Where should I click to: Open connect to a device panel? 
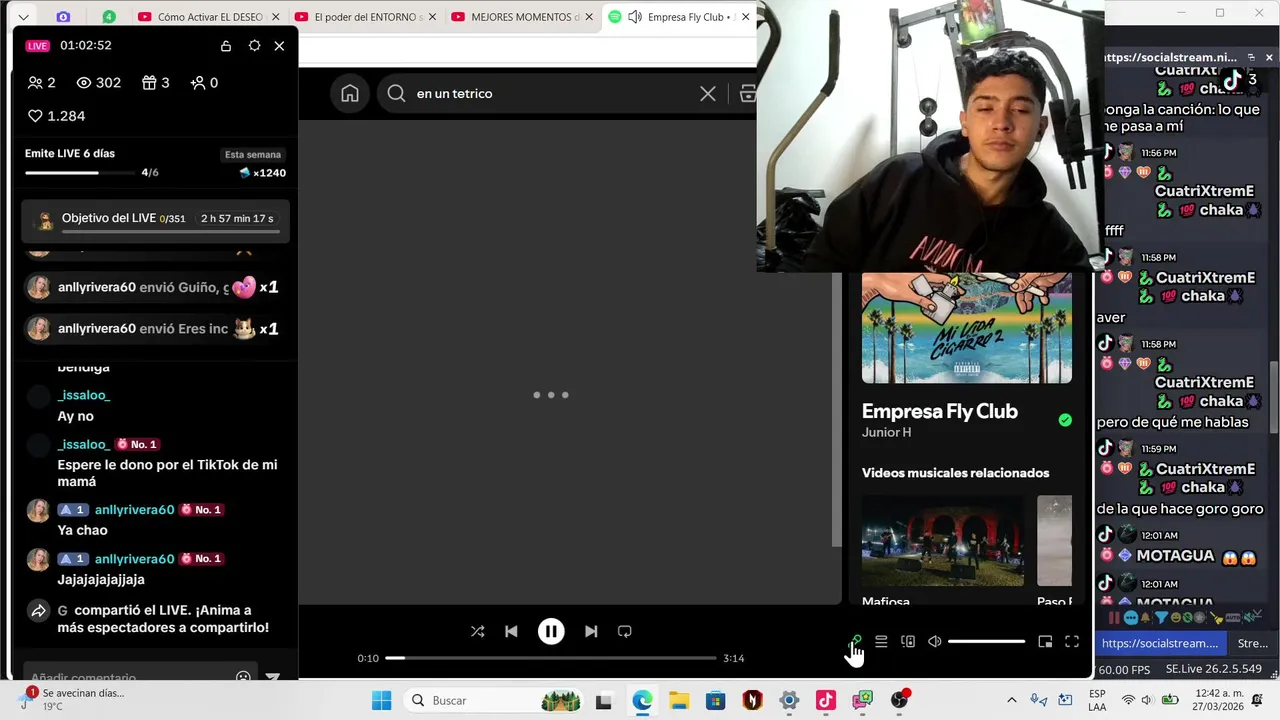(908, 642)
